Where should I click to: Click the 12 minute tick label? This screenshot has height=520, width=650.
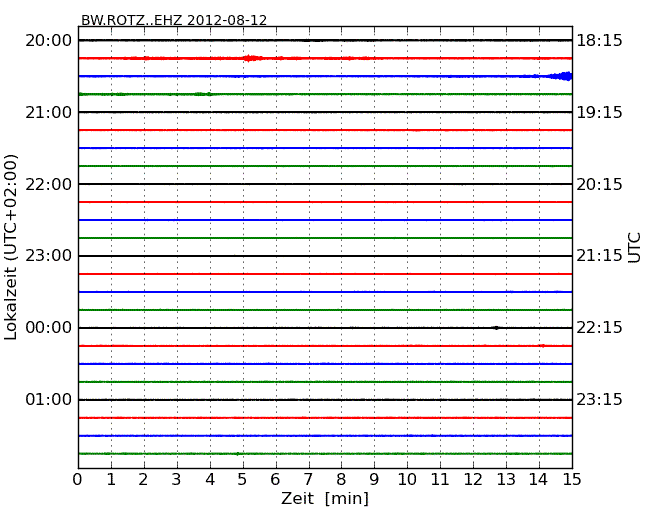[x=473, y=480]
